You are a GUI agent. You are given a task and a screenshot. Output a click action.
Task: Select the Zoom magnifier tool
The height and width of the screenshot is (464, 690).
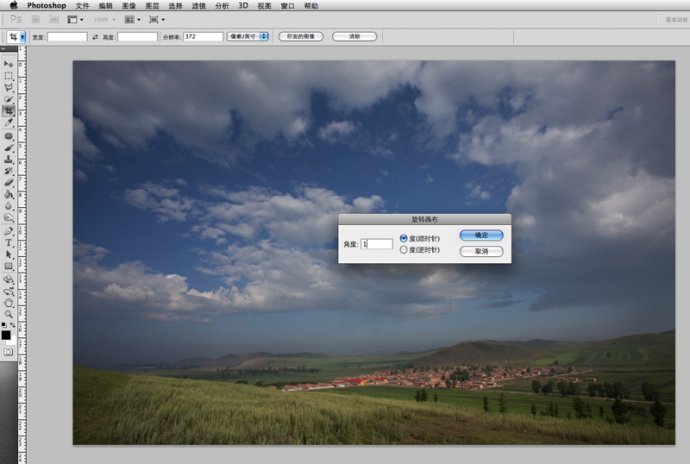[8, 313]
